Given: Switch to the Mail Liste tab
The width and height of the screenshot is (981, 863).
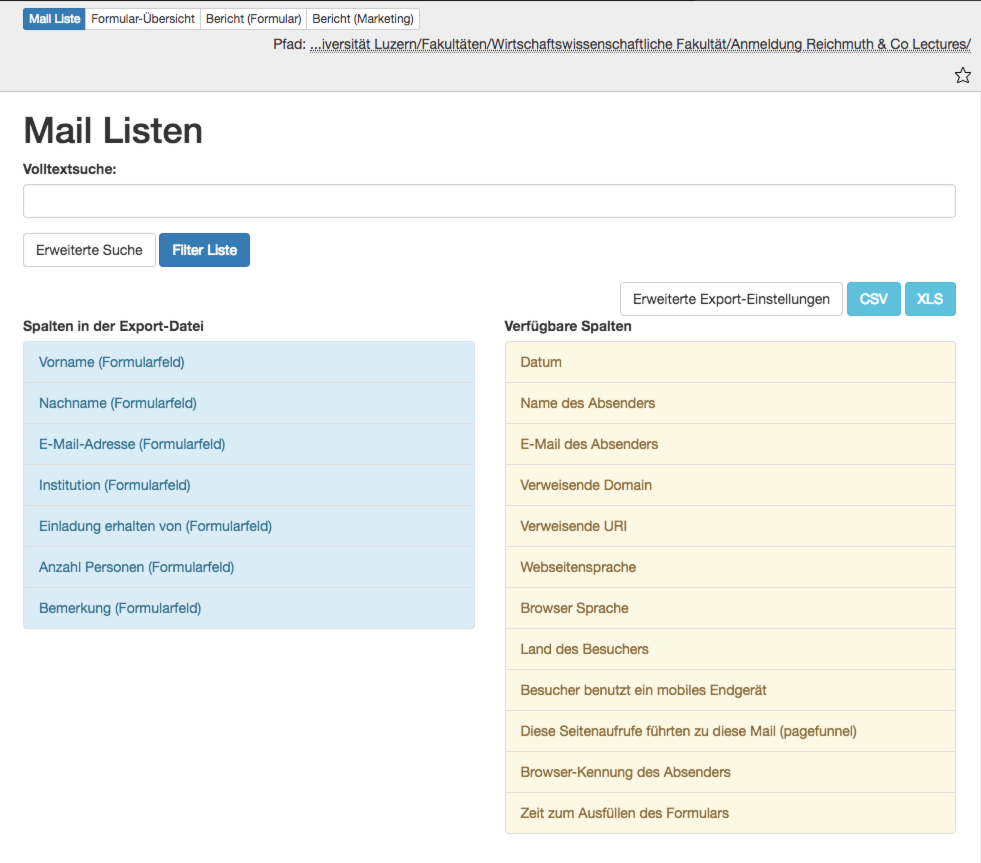Looking at the screenshot, I should tap(54, 19).
